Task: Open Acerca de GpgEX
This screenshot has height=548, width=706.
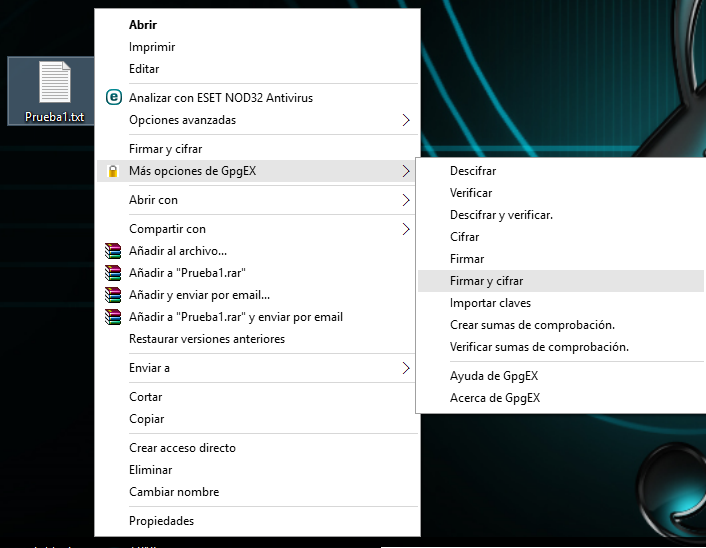Action: point(561,398)
